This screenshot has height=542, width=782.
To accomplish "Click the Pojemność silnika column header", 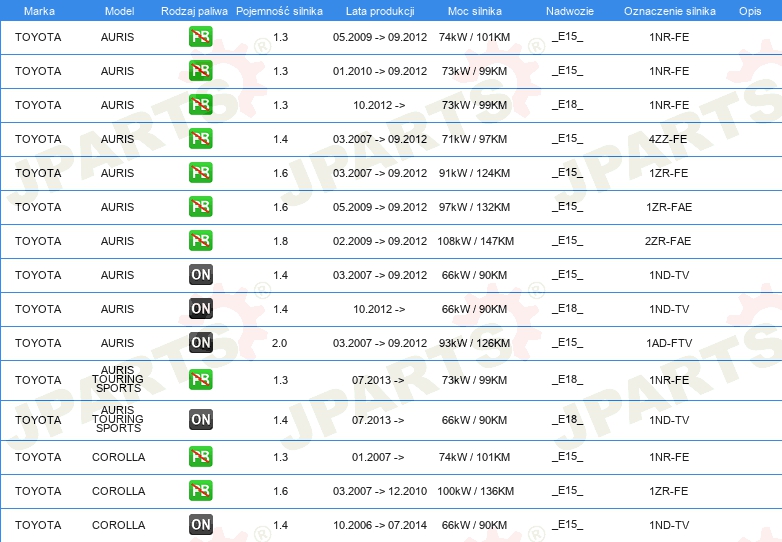I will click(279, 11).
